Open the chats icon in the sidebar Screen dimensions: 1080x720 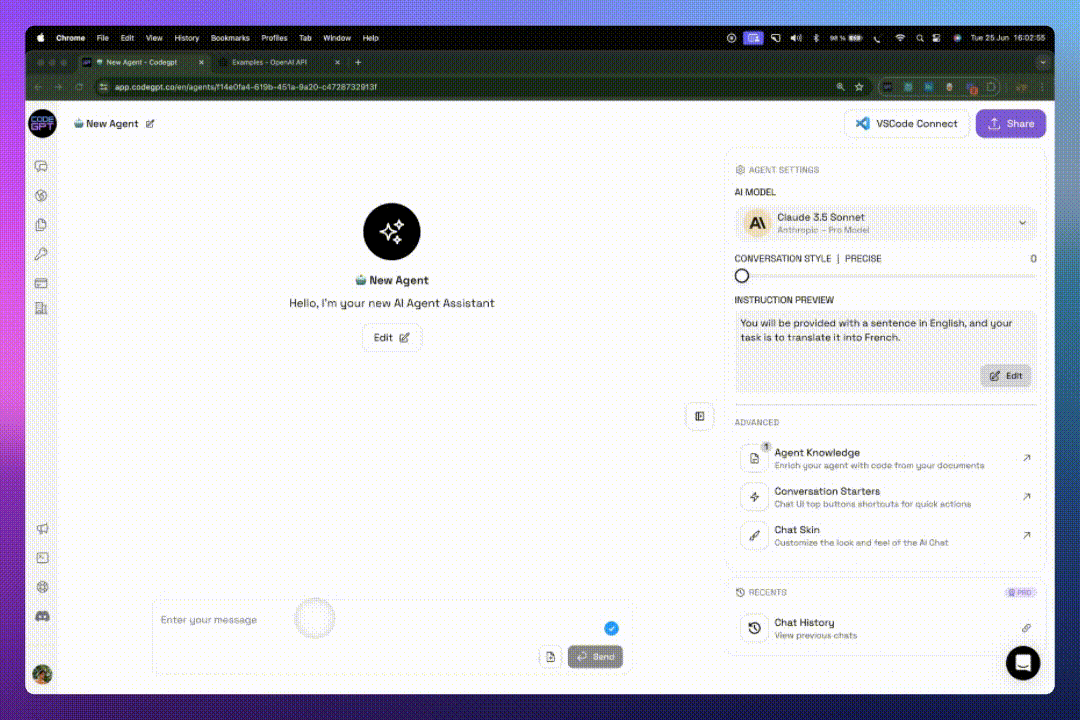point(41,167)
